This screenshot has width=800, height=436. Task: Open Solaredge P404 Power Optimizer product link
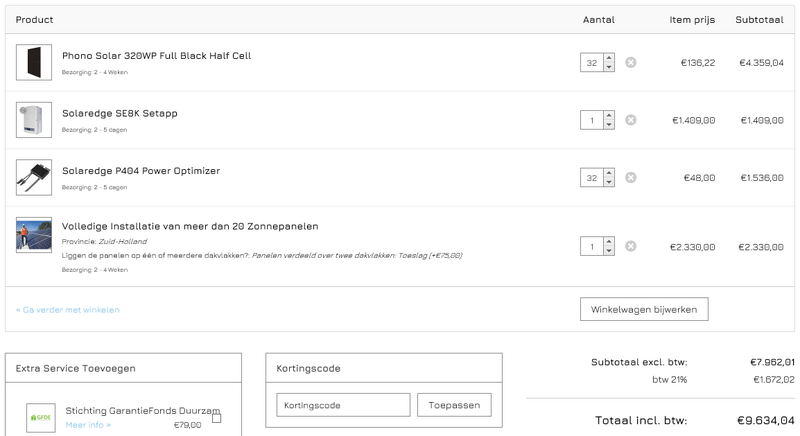point(141,171)
